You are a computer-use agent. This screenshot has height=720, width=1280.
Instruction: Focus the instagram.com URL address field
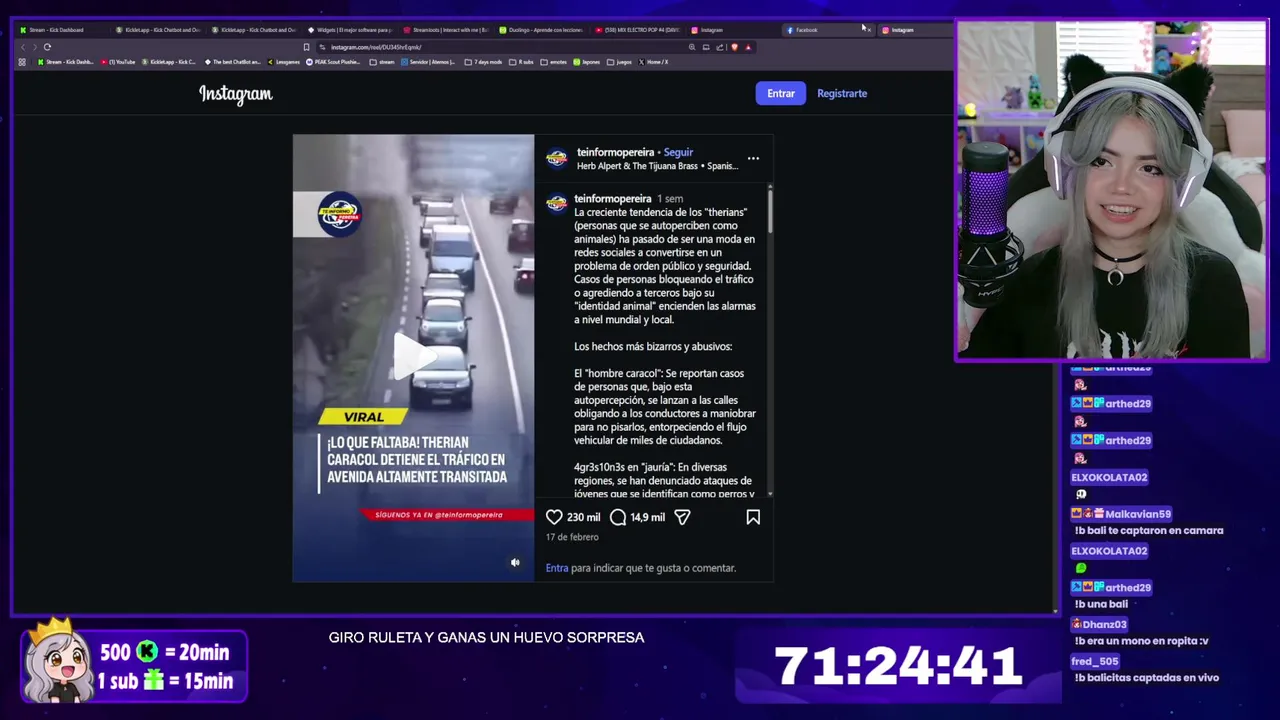coord(500,47)
